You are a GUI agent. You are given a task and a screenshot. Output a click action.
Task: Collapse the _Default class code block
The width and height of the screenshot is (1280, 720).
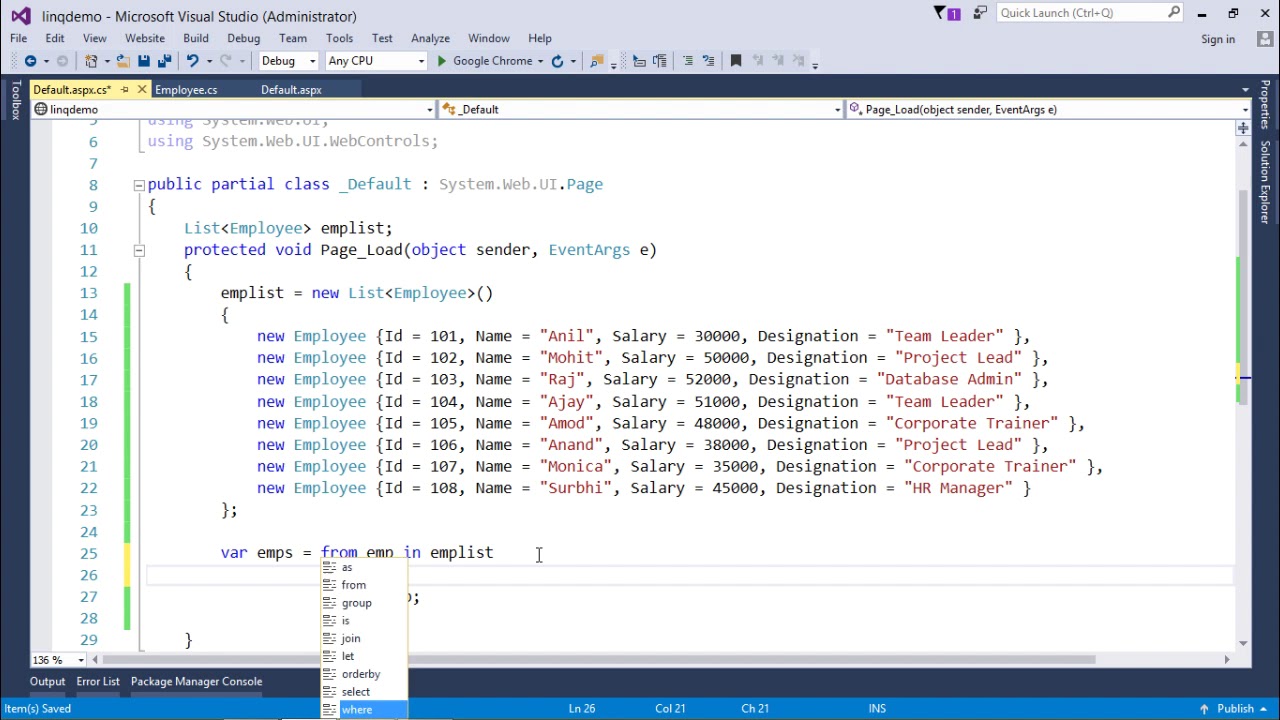click(138, 185)
